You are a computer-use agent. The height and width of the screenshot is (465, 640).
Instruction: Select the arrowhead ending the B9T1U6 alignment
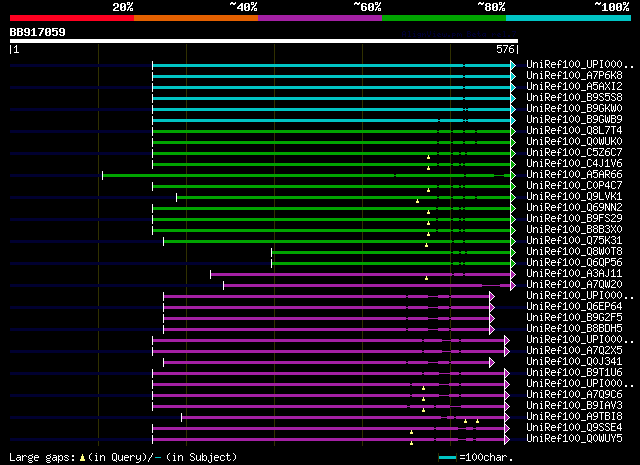[x=507, y=374]
